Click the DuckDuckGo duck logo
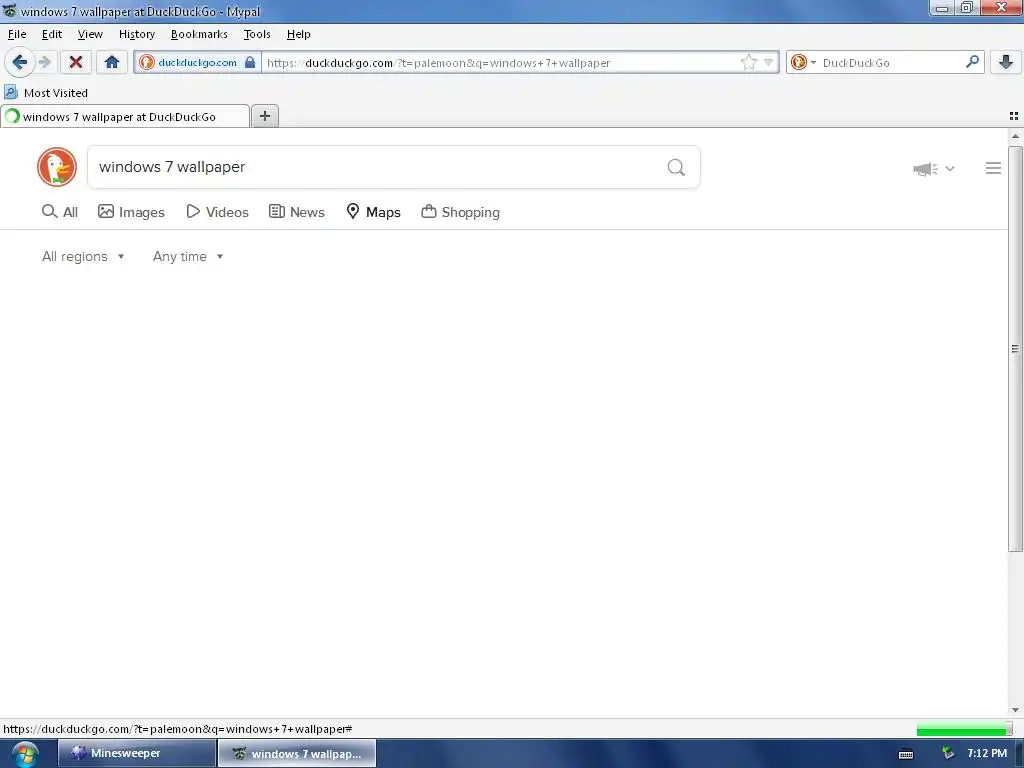 pyautogui.click(x=57, y=167)
